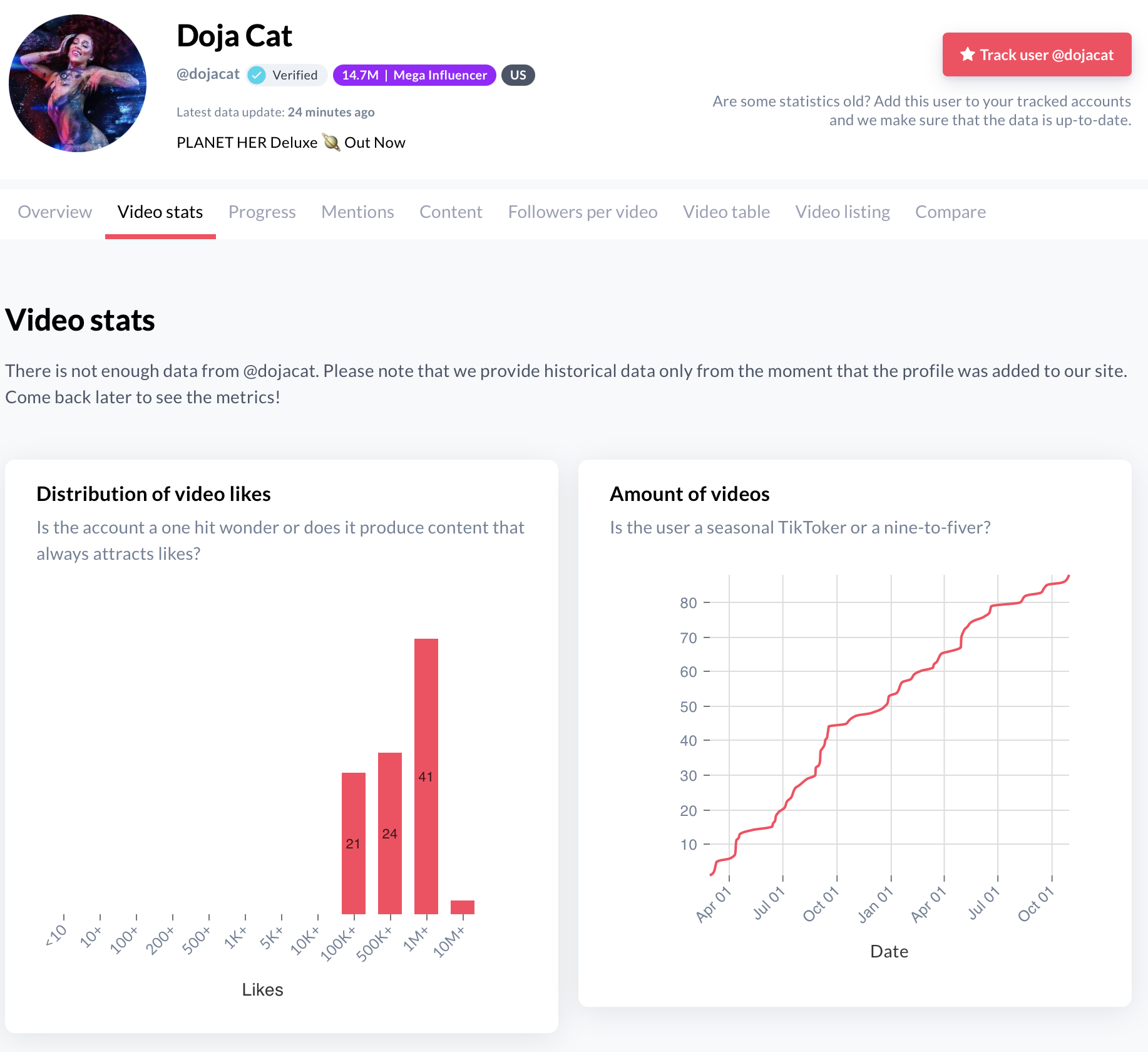Switch to the Progress tab
1148x1052 pixels.
[262, 212]
